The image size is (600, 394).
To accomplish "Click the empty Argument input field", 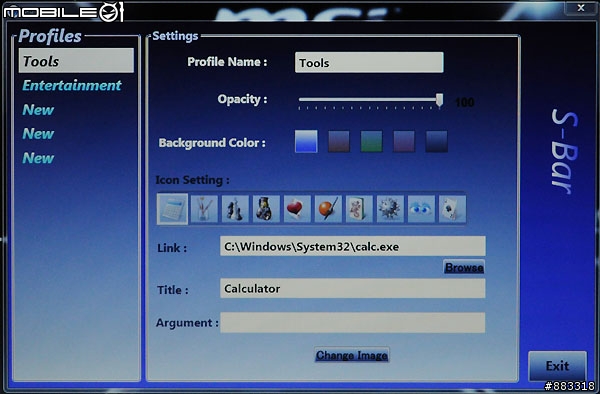I will 353,322.
